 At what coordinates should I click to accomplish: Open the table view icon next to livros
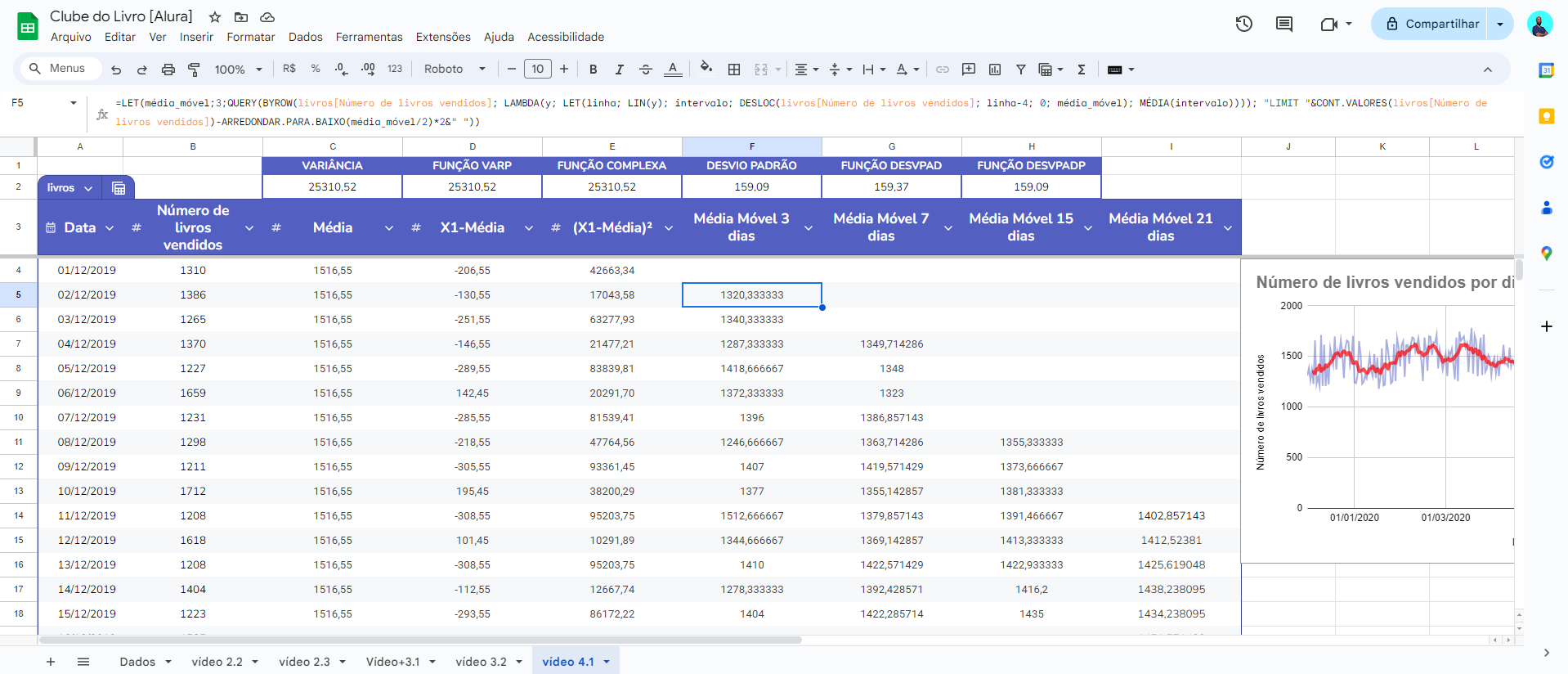tap(119, 188)
